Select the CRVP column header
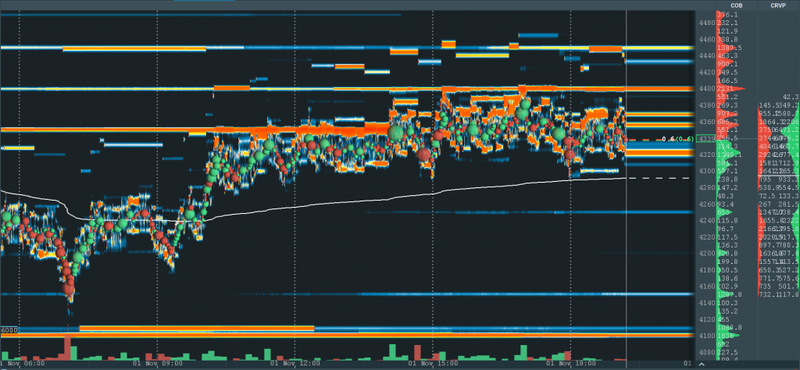This screenshot has height=370, width=800. coord(778,6)
